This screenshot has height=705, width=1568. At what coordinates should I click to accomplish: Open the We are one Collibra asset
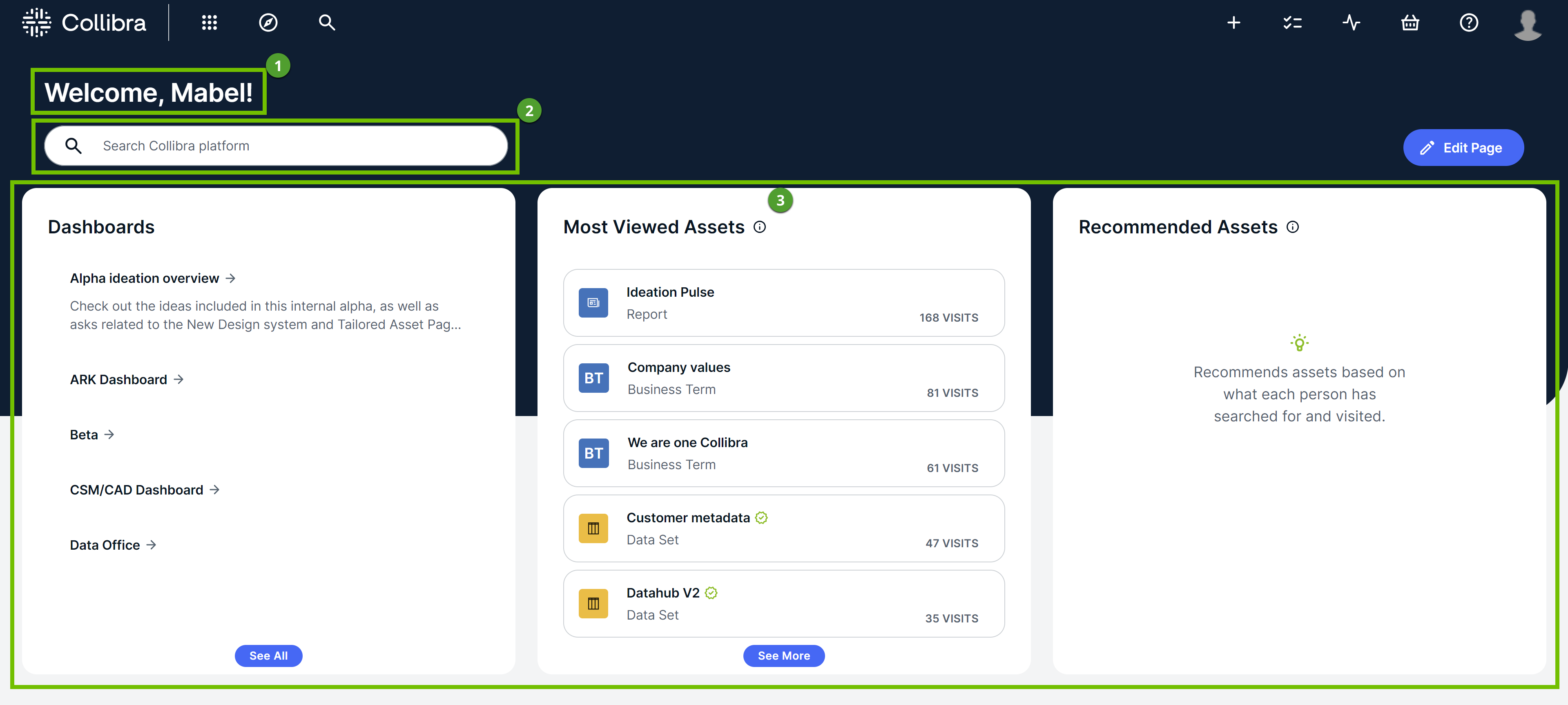(783, 453)
